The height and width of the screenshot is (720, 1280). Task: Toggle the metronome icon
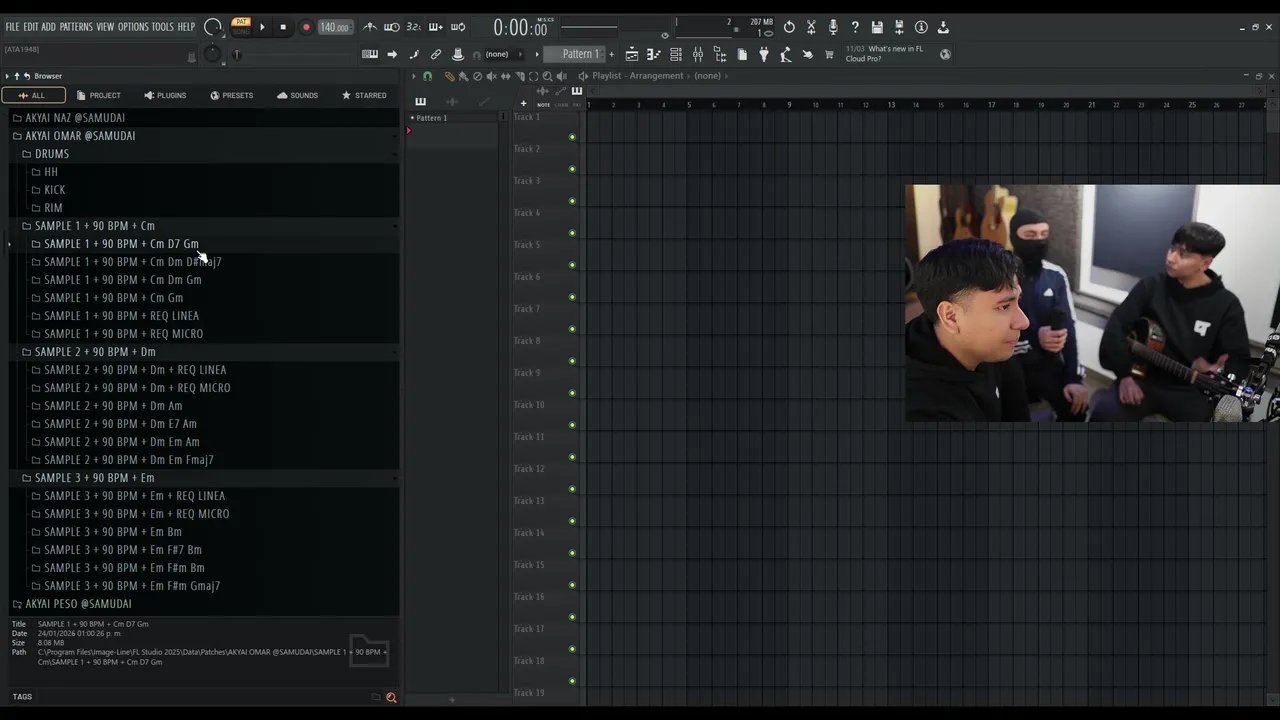(x=370, y=27)
